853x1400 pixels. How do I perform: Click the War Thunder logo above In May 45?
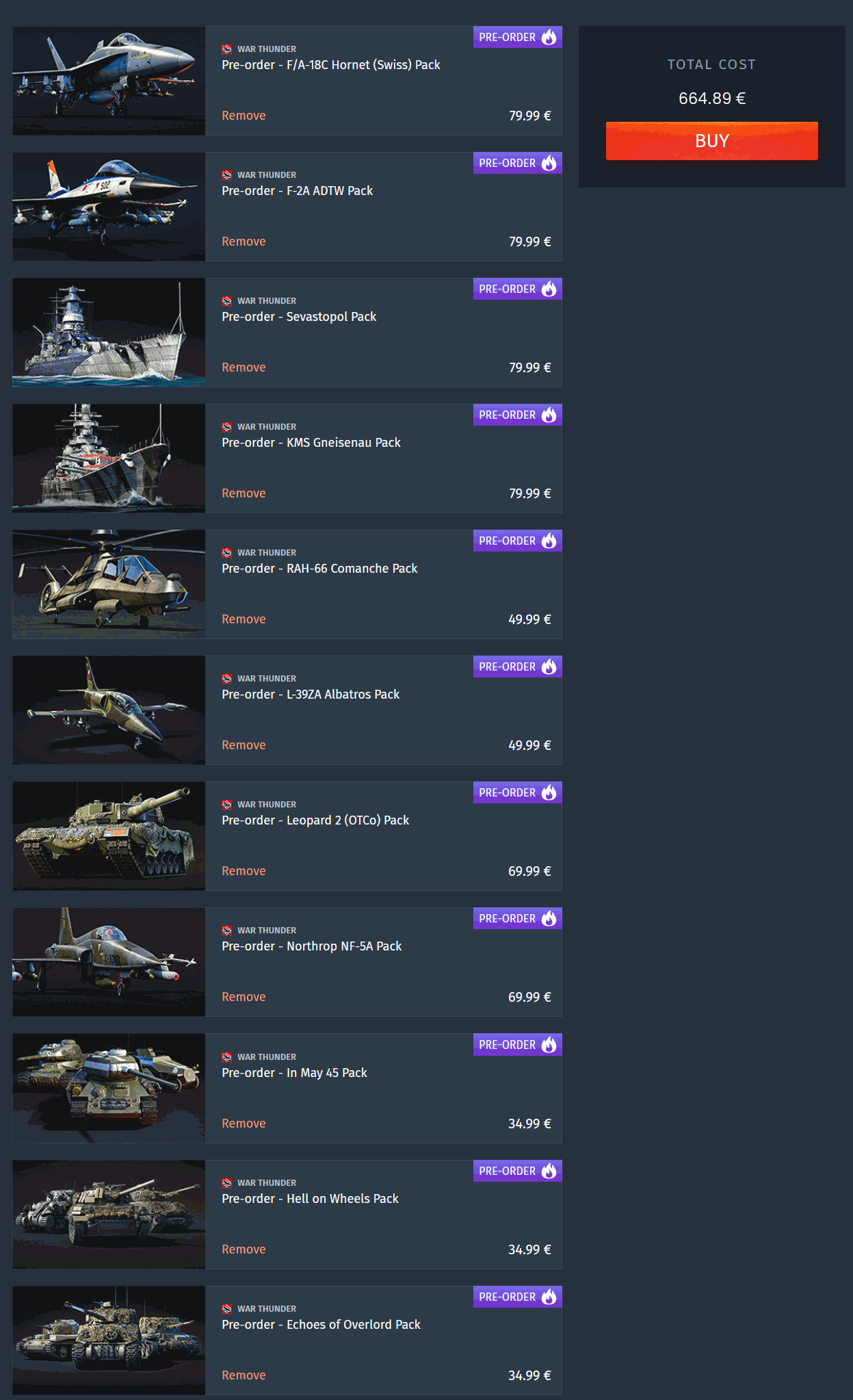(227, 1057)
